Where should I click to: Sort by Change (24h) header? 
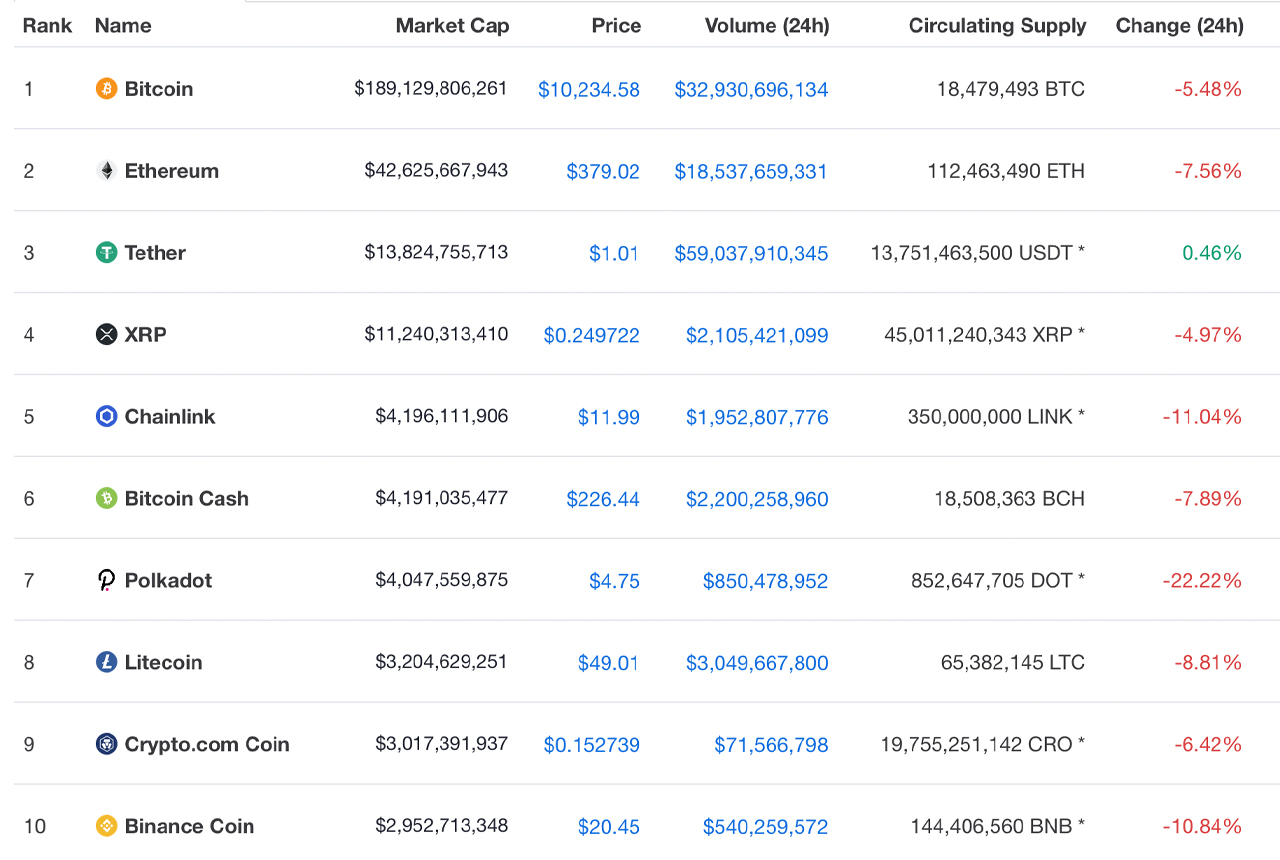(x=1180, y=26)
